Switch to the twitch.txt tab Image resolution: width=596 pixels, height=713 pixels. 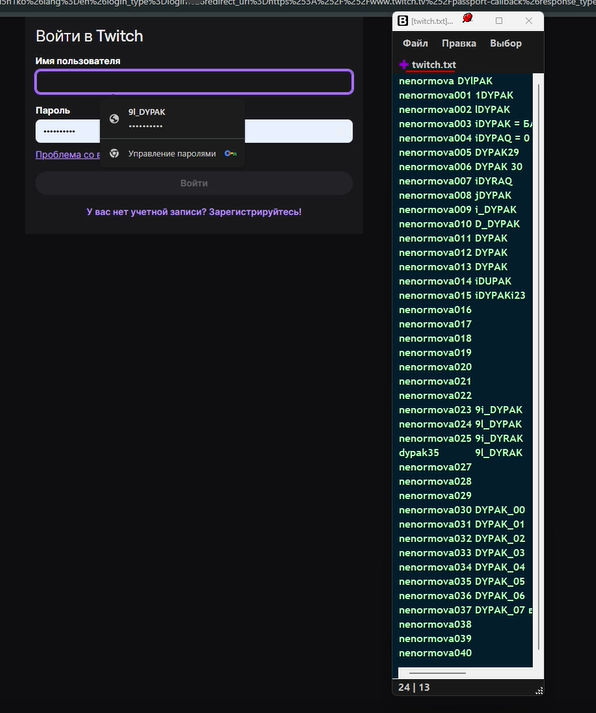(434, 65)
